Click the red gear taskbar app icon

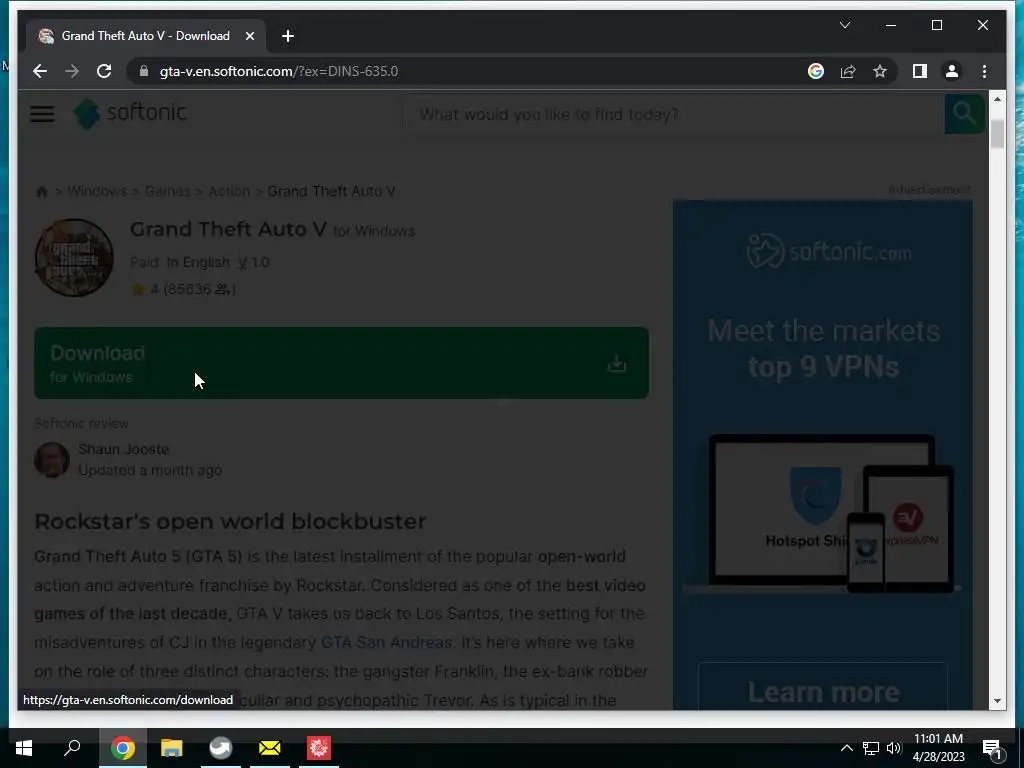point(319,748)
